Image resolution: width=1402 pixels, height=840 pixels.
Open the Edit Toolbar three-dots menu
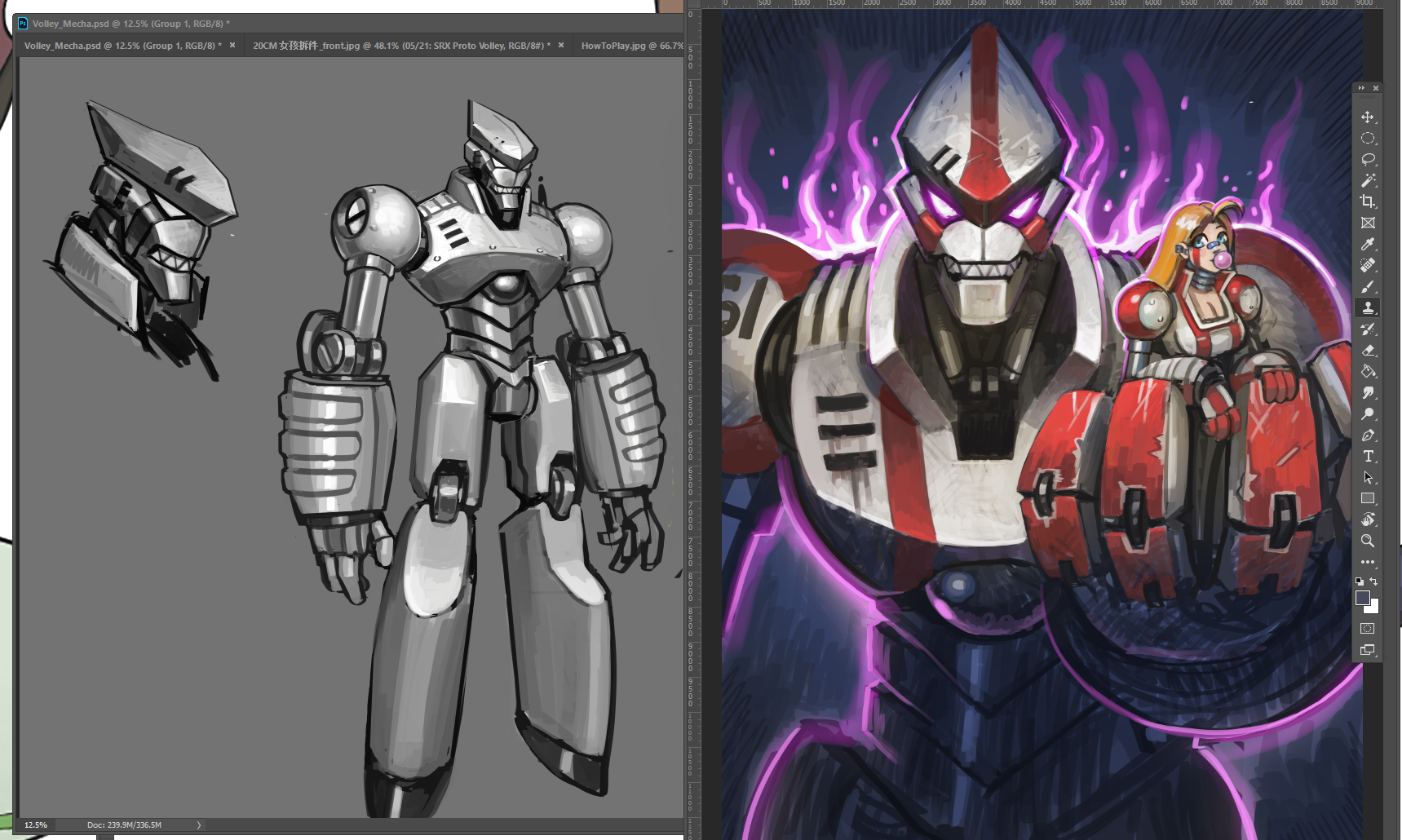pos(1368,563)
